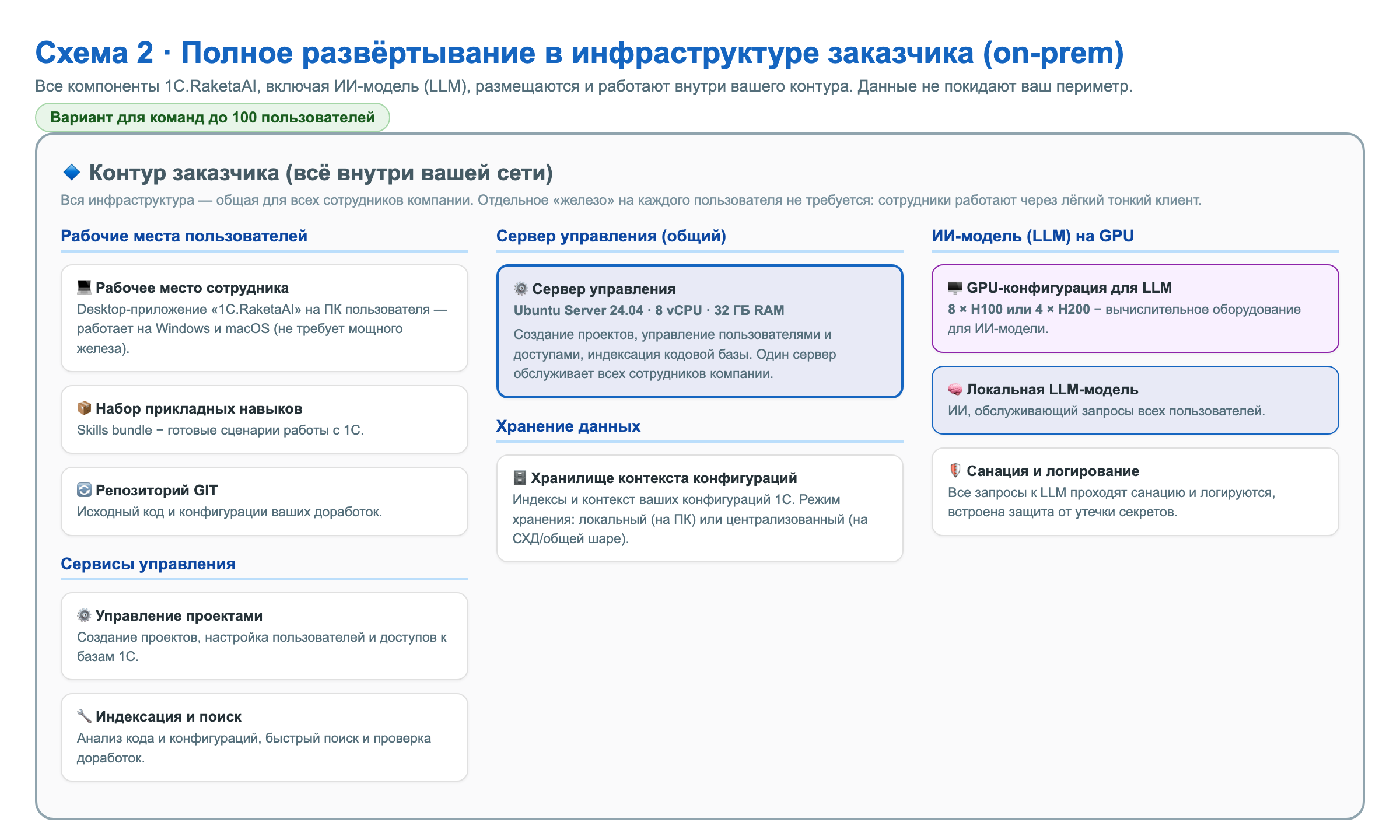The height and width of the screenshot is (840, 1400).
Task: Click the section heading ИИ-модель (LLM) на GPU
Action: (1033, 236)
